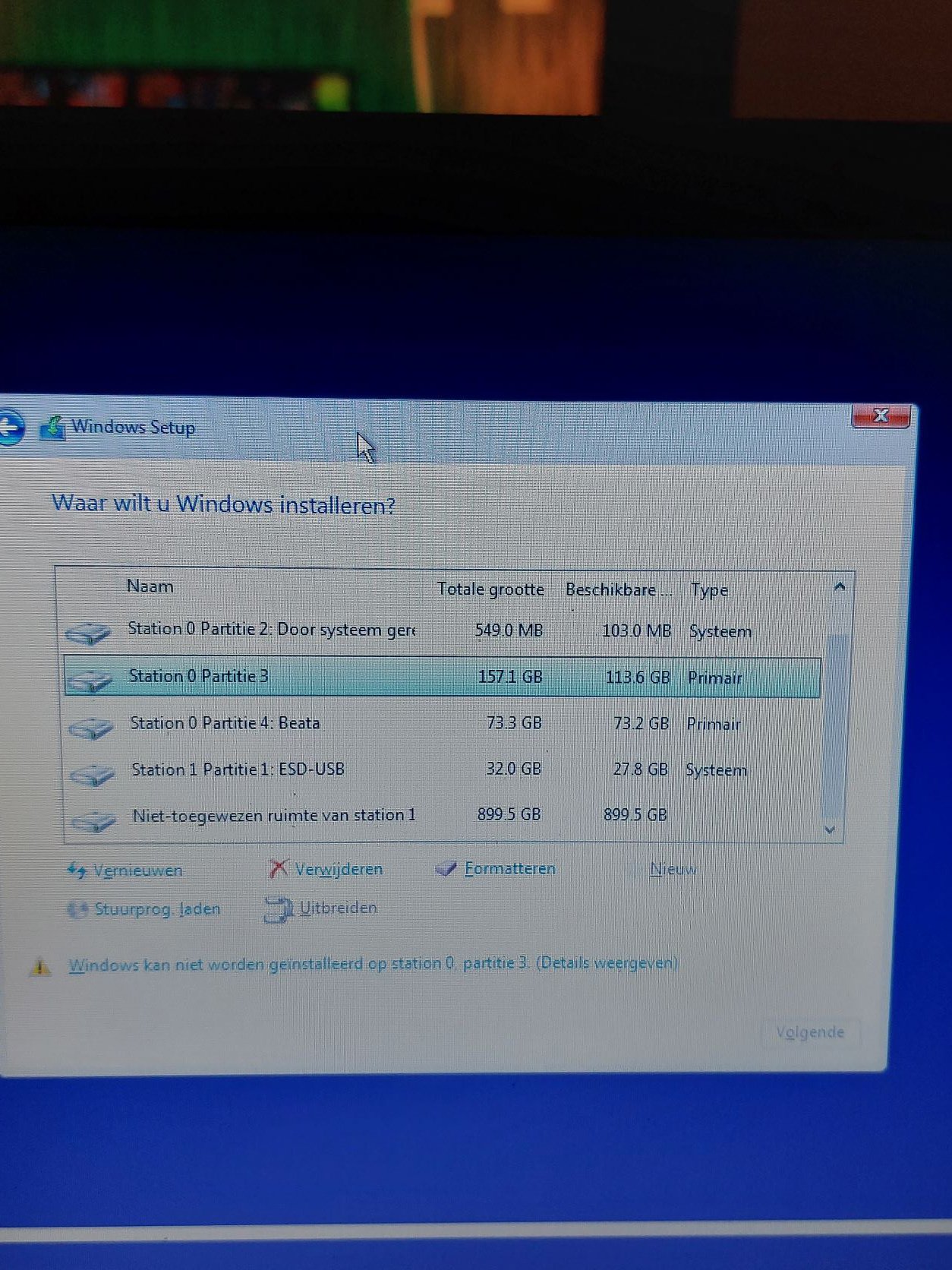Click drive icon for Niet-toegewezen ruimte
The height and width of the screenshot is (1270, 952).
click(93, 820)
